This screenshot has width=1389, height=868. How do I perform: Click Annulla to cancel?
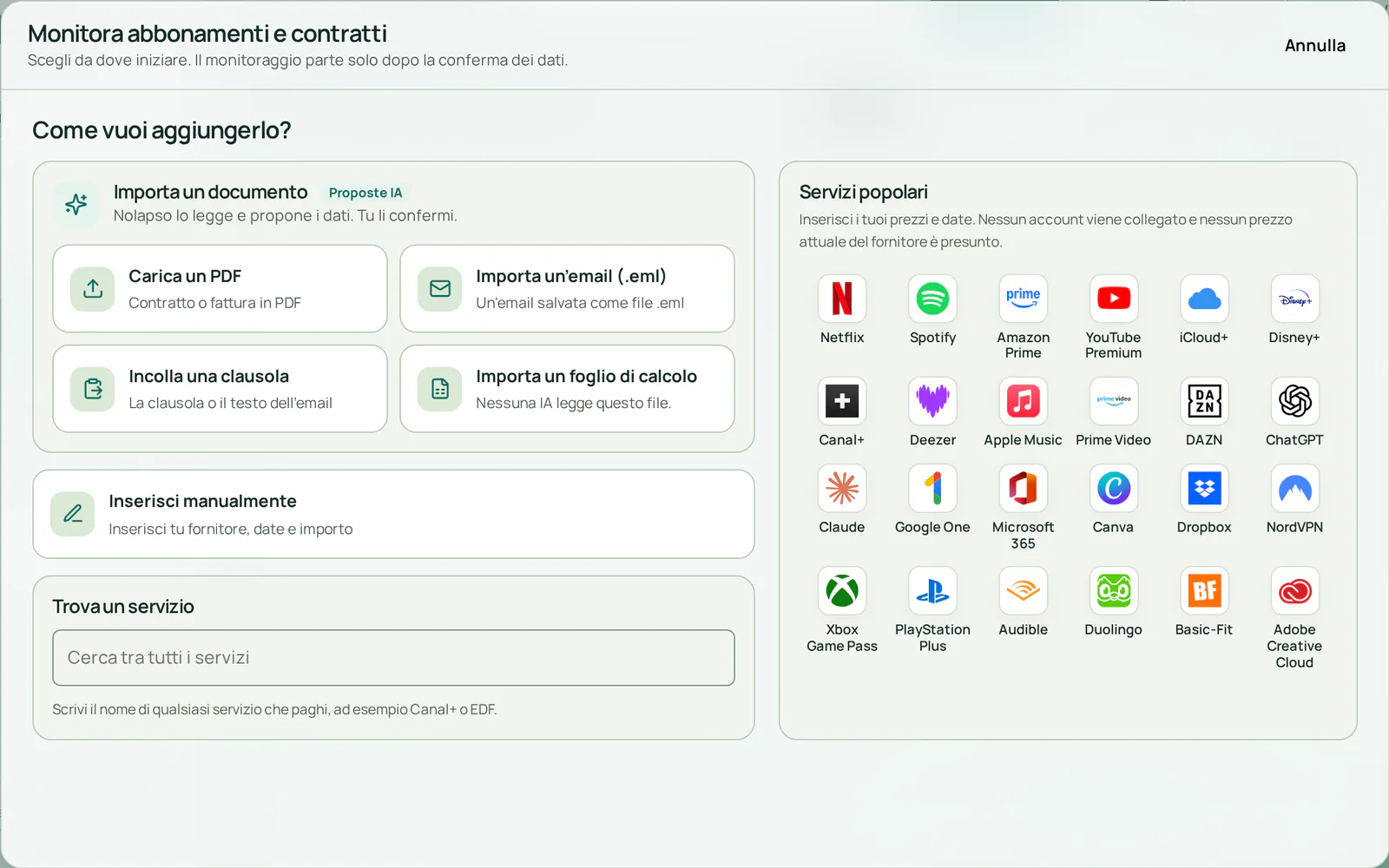pyautogui.click(x=1314, y=45)
